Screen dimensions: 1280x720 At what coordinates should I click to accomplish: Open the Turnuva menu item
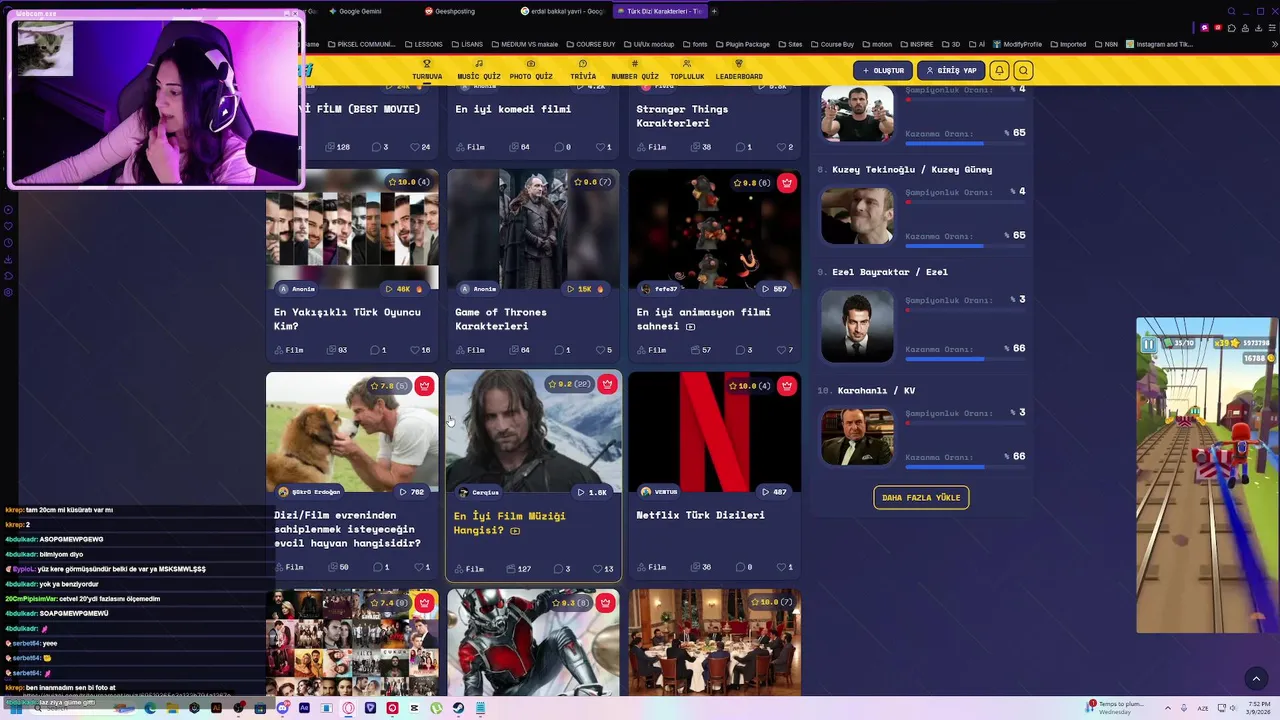[x=427, y=70]
